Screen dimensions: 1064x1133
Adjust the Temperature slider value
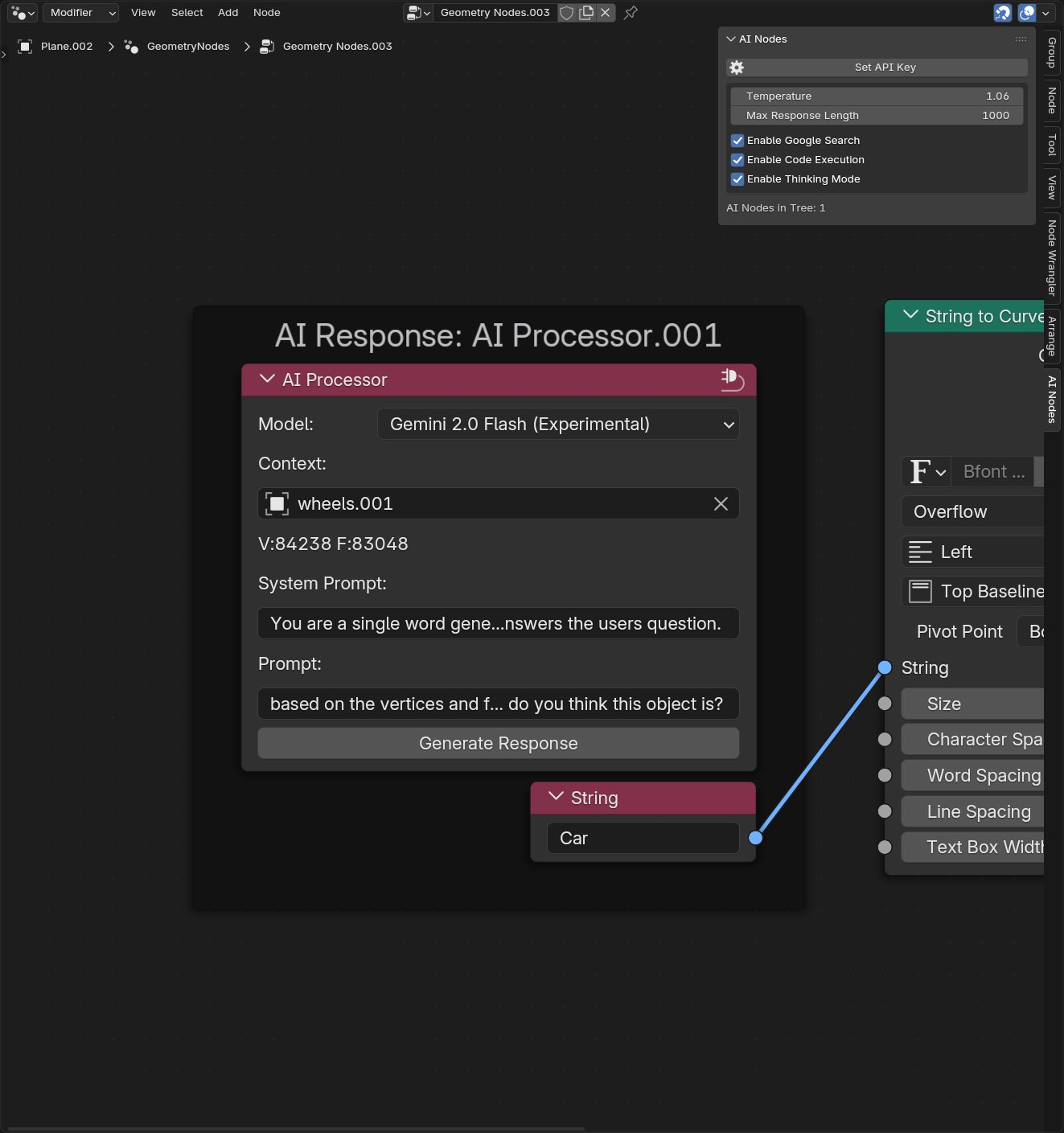(876, 96)
